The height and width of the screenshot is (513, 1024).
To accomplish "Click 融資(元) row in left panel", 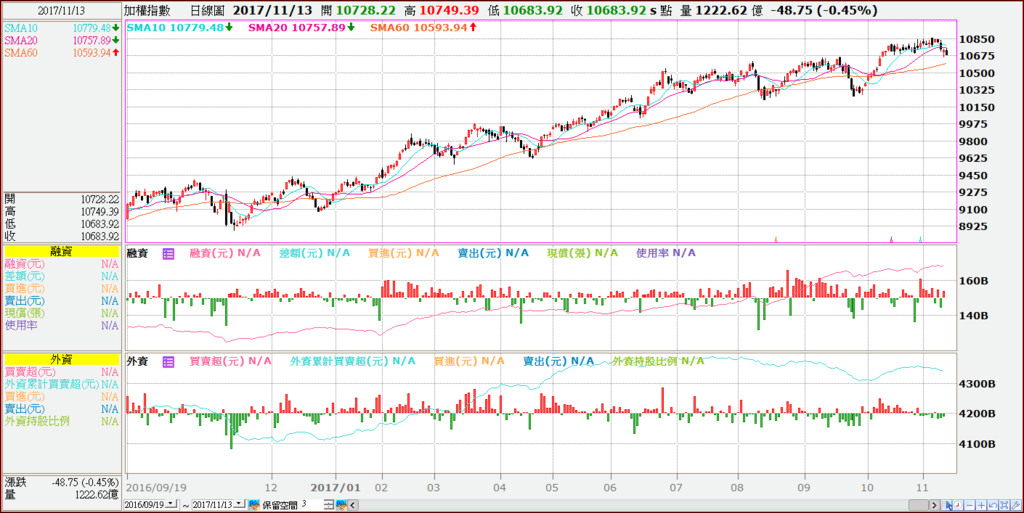I will coord(61,264).
